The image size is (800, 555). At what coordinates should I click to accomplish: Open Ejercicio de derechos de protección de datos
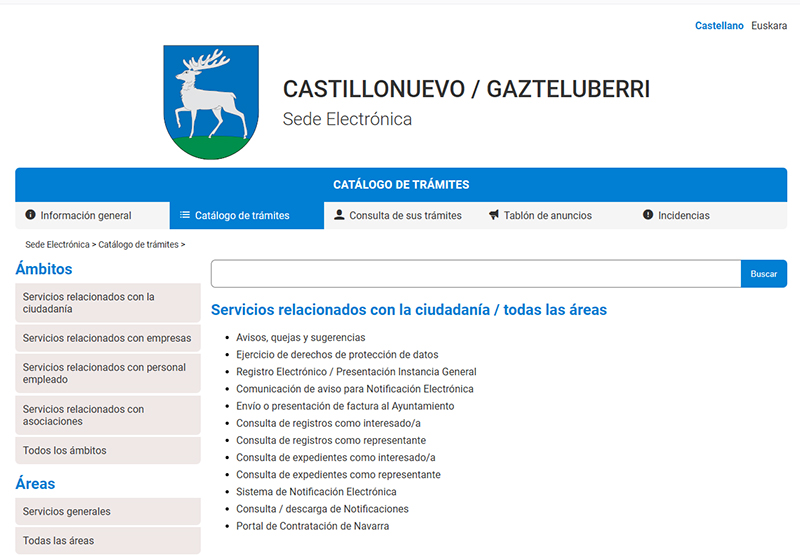[x=337, y=355]
